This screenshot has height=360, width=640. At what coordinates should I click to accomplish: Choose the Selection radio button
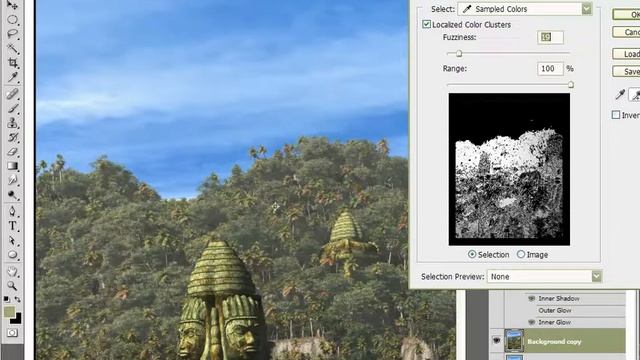(x=472, y=254)
